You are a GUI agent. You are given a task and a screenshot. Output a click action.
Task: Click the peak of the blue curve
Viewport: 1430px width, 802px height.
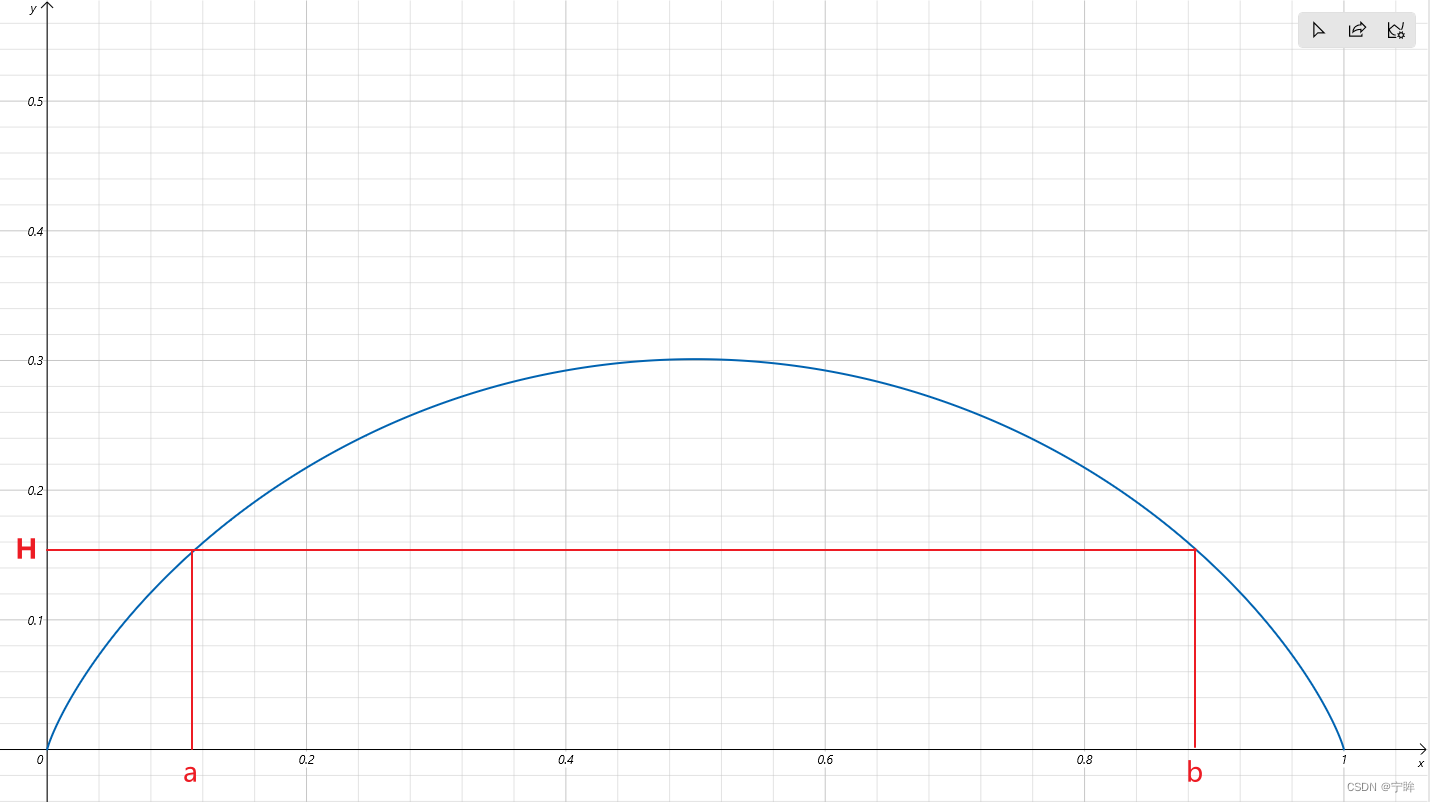coord(696,359)
